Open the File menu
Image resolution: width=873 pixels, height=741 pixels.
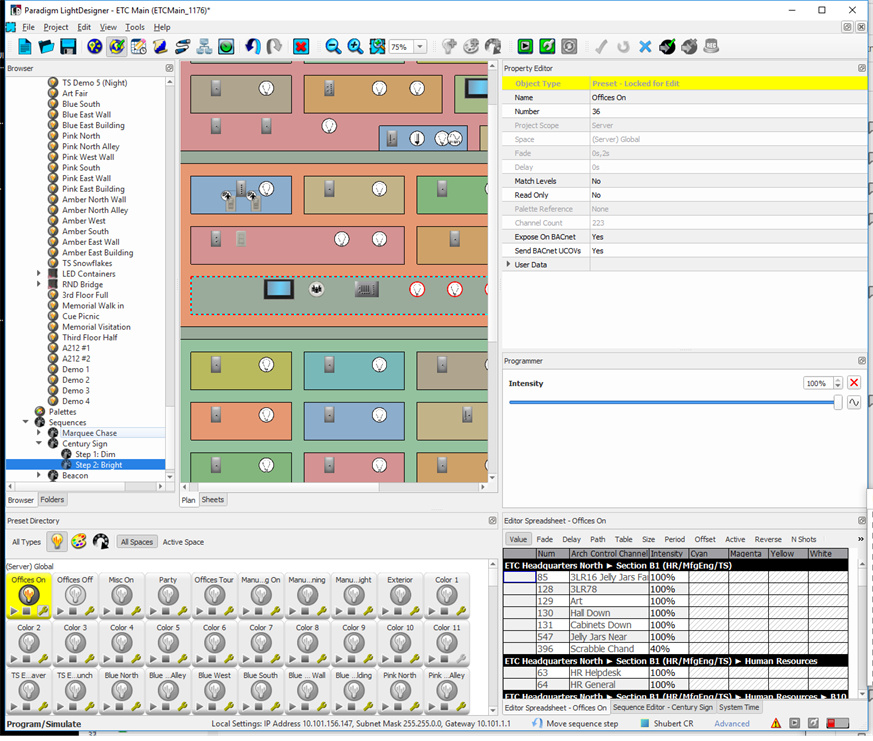click(28, 27)
